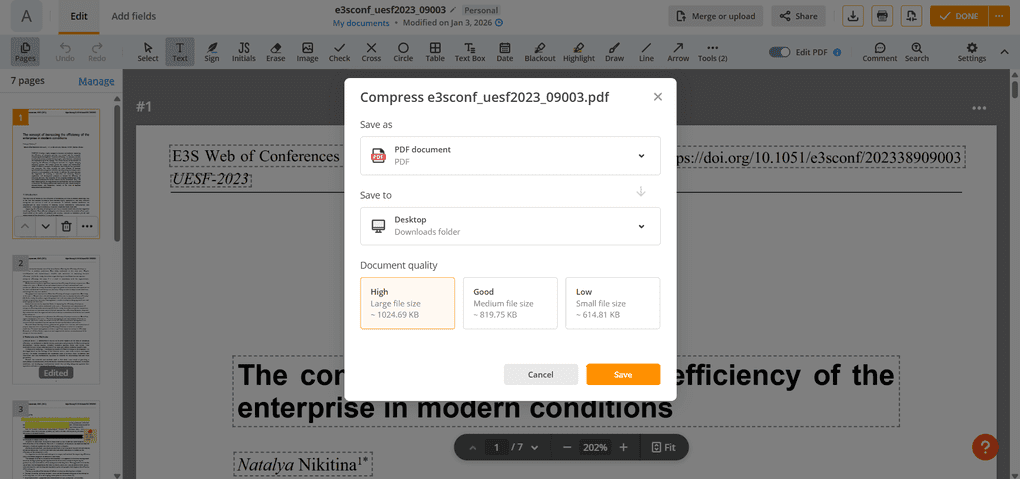Viewport: 1020px width, 479px height.
Task: Select the Highlight tool
Action: tap(579, 52)
